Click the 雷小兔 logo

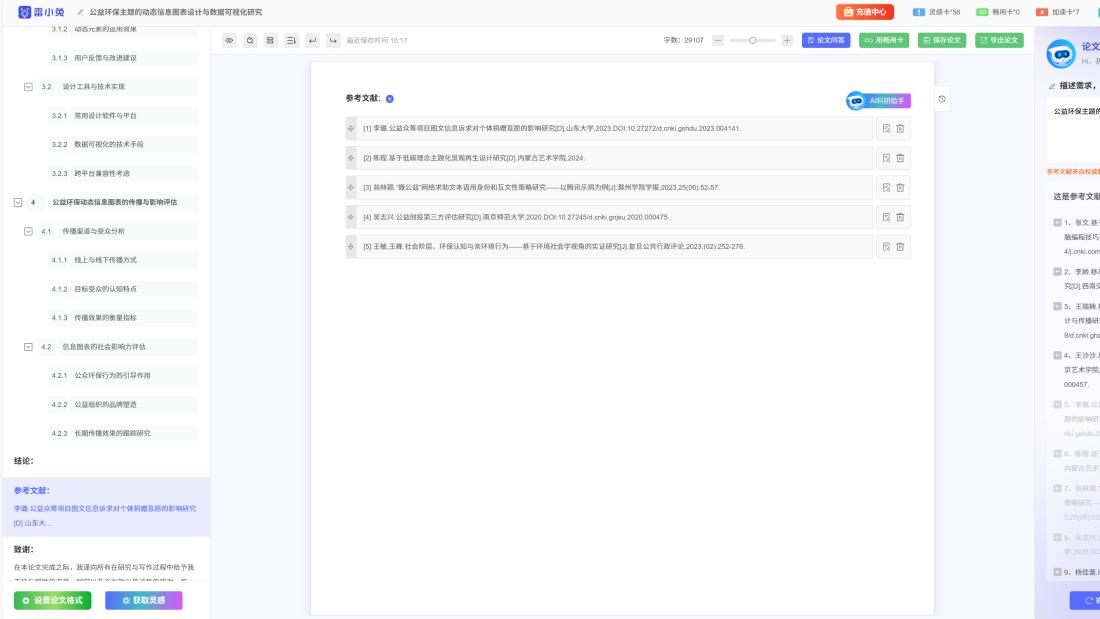click(41, 12)
